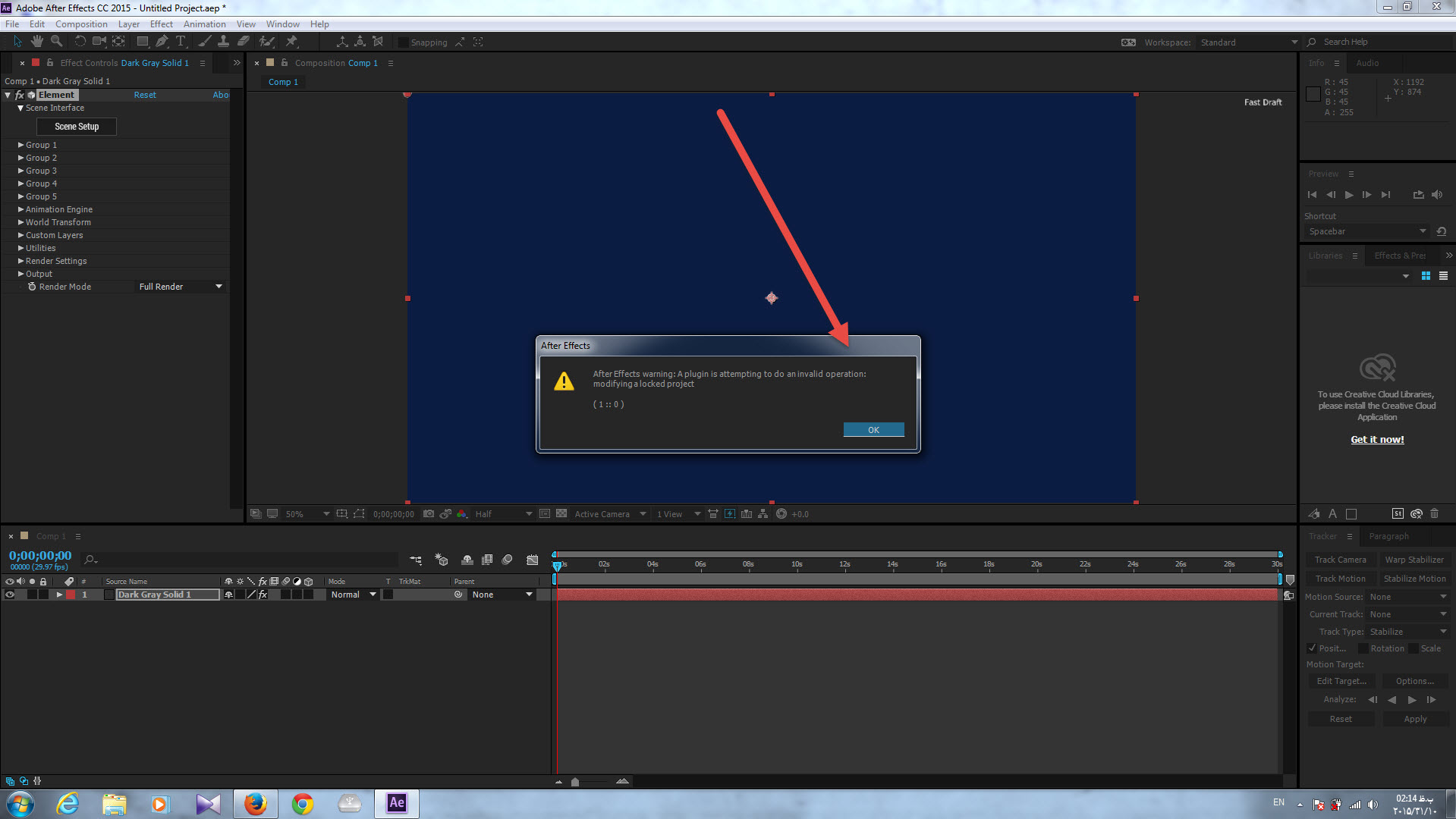Open the Half resolution dropdown
This screenshot has height=819, width=1456.
click(x=503, y=514)
